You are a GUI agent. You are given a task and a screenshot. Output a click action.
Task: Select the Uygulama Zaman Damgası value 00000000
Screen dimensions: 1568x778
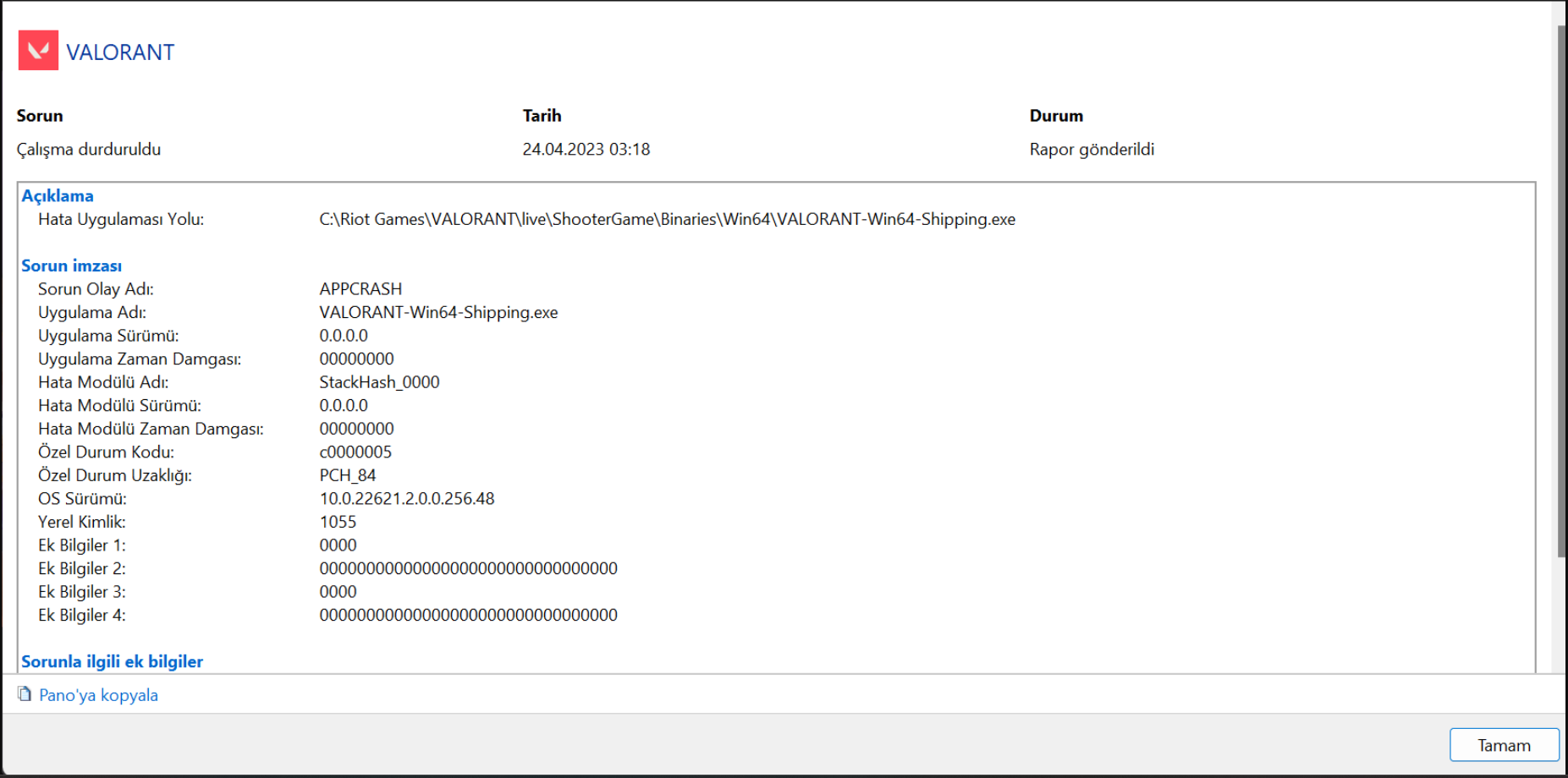(x=357, y=359)
